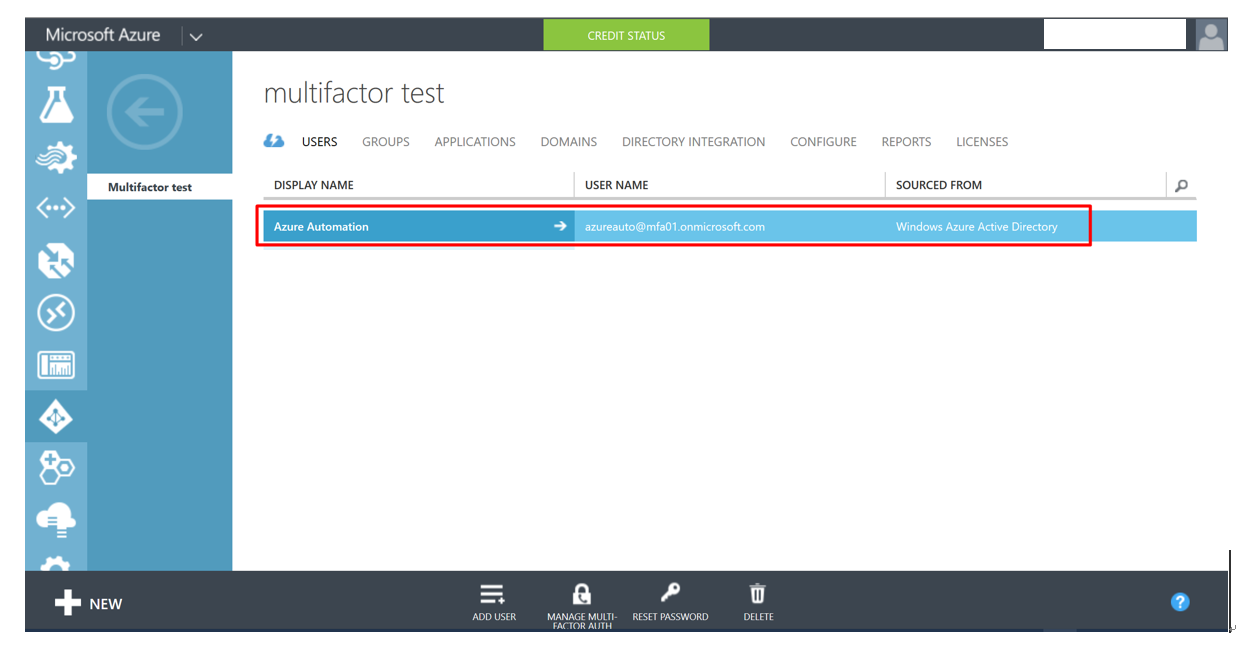Viewport: 1260px width, 664px height.
Task: Click the user avatar icon top right
Action: [x=1211, y=35]
